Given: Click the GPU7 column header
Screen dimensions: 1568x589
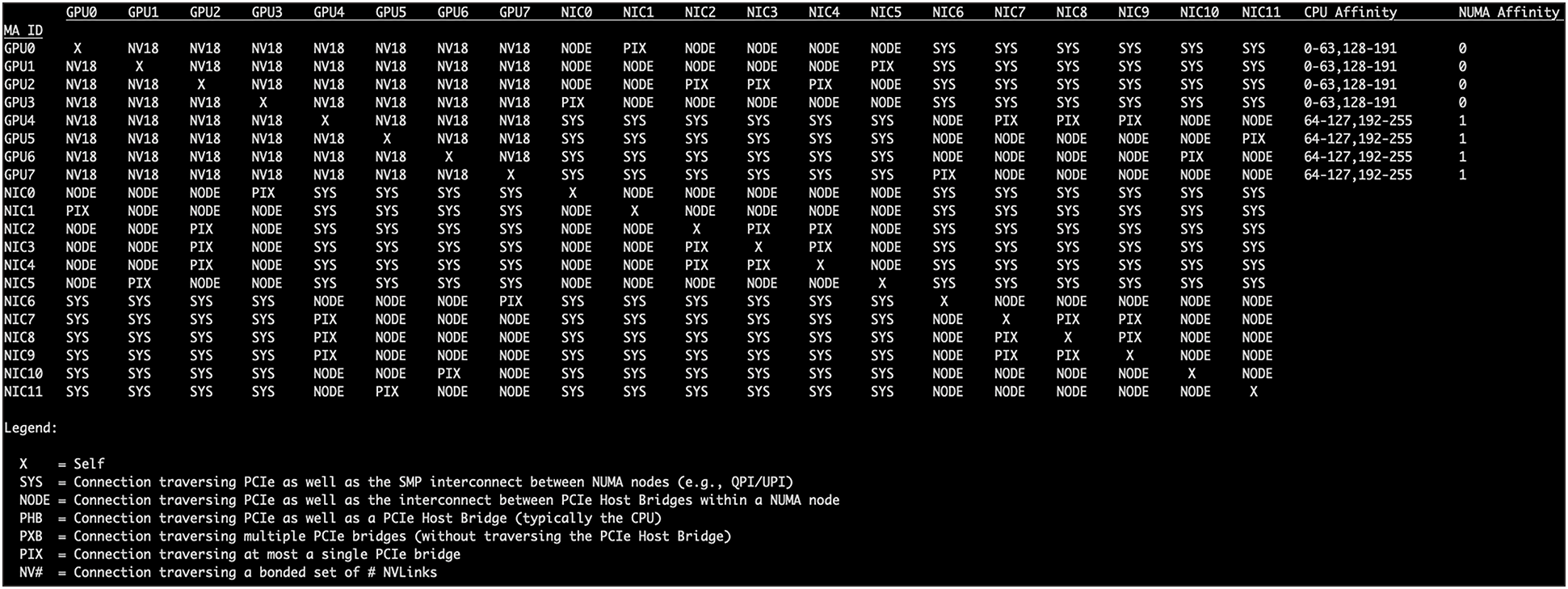Looking at the screenshot, I should click(515, 12).
